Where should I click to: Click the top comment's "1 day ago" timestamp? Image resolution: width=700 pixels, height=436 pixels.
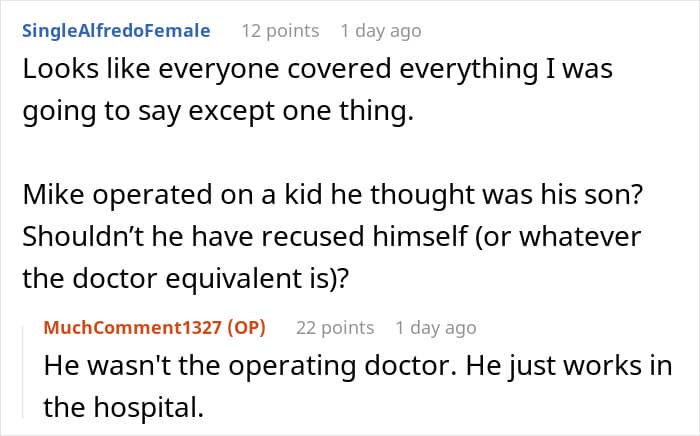coord(380,31)
